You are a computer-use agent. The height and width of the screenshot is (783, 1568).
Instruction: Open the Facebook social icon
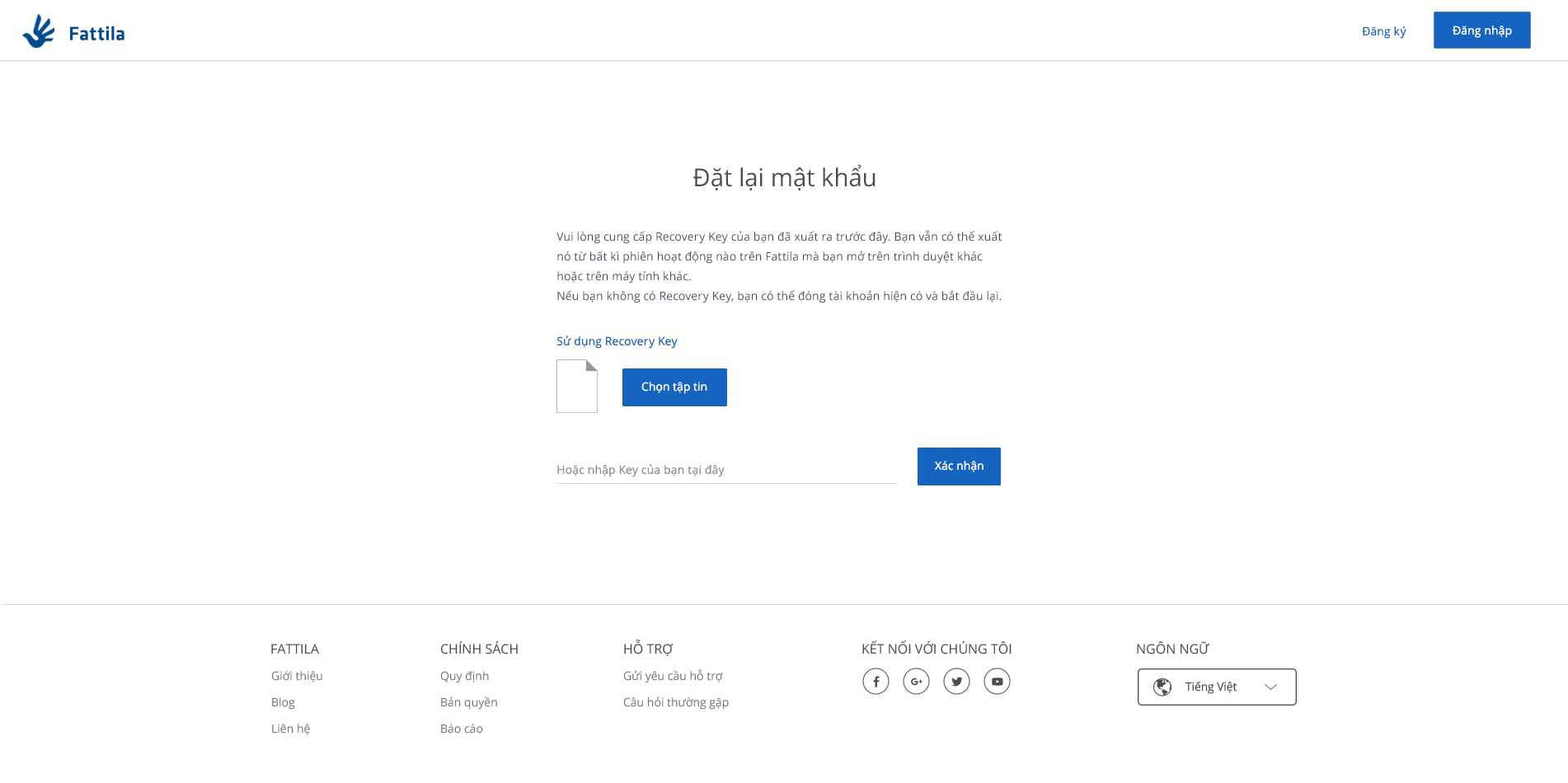876,682
